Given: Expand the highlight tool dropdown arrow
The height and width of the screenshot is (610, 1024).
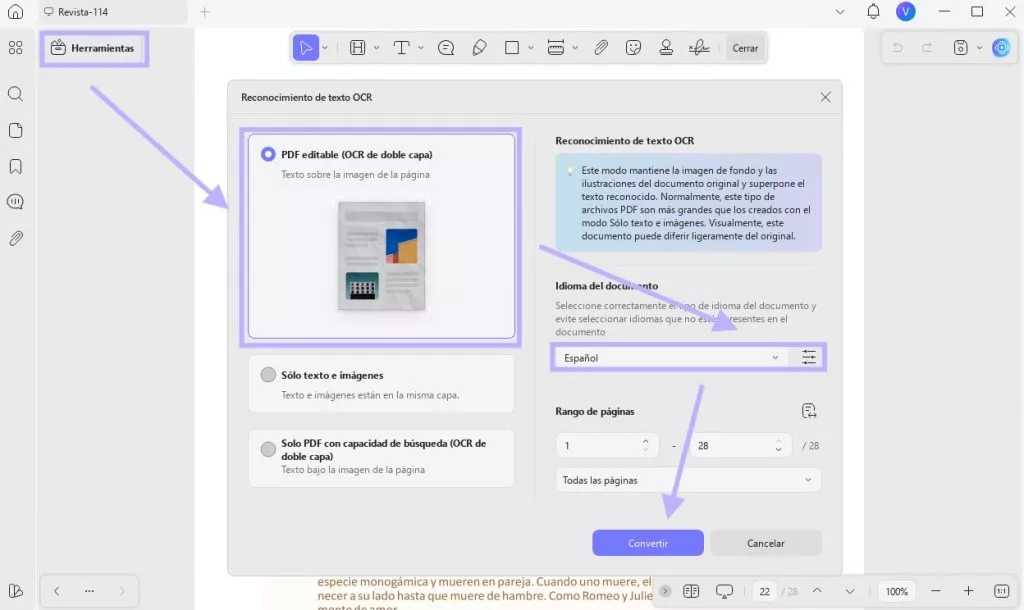Looking at the screenshot, I should pyautogui.click(x=376, y=48).
